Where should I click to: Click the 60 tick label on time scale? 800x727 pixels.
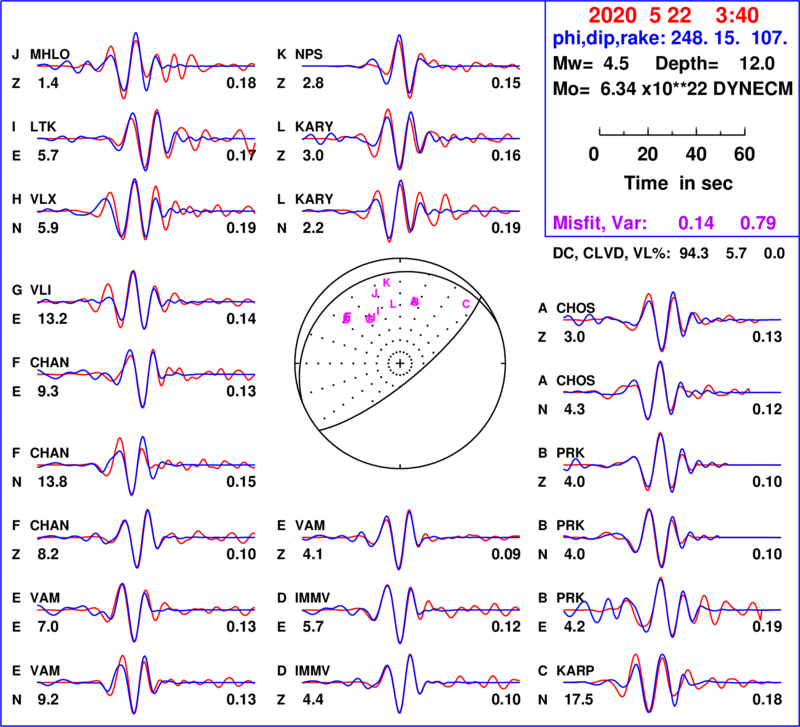pos(744,154)
